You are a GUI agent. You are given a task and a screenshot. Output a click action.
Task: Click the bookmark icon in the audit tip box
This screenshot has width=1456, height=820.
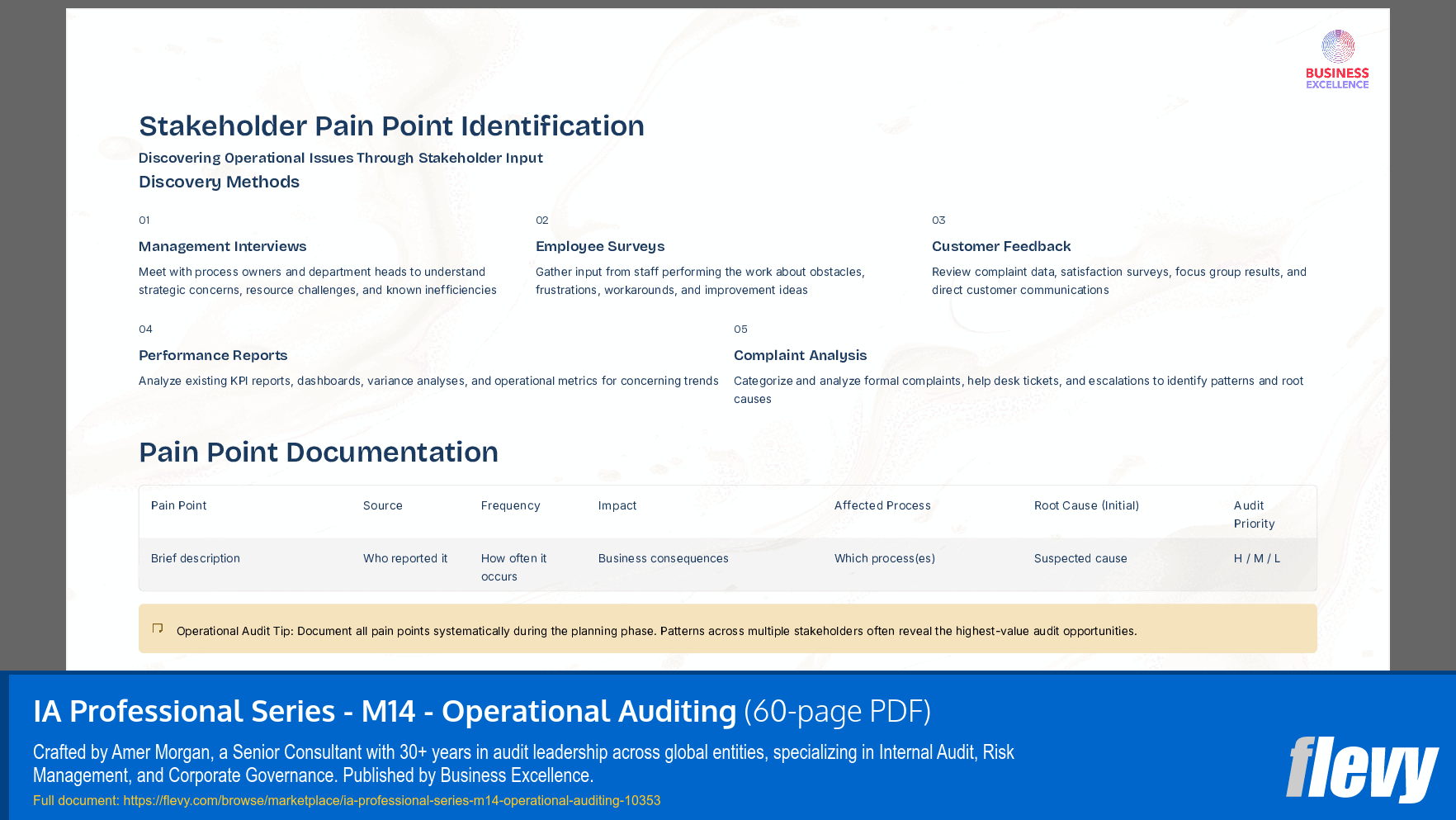tap(157, 627)
